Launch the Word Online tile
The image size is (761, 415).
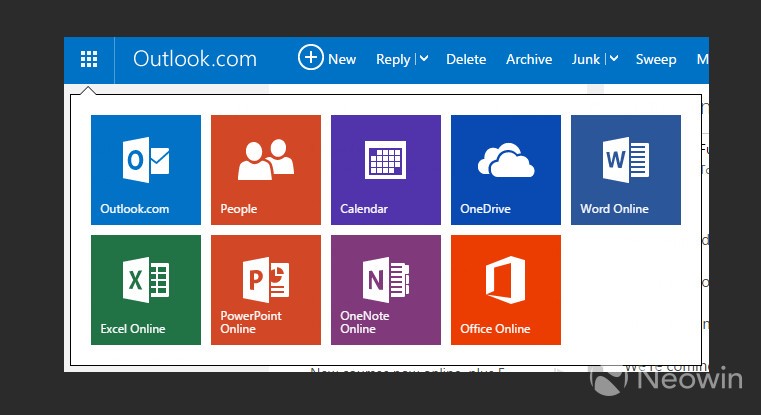[x=626, y=170]
